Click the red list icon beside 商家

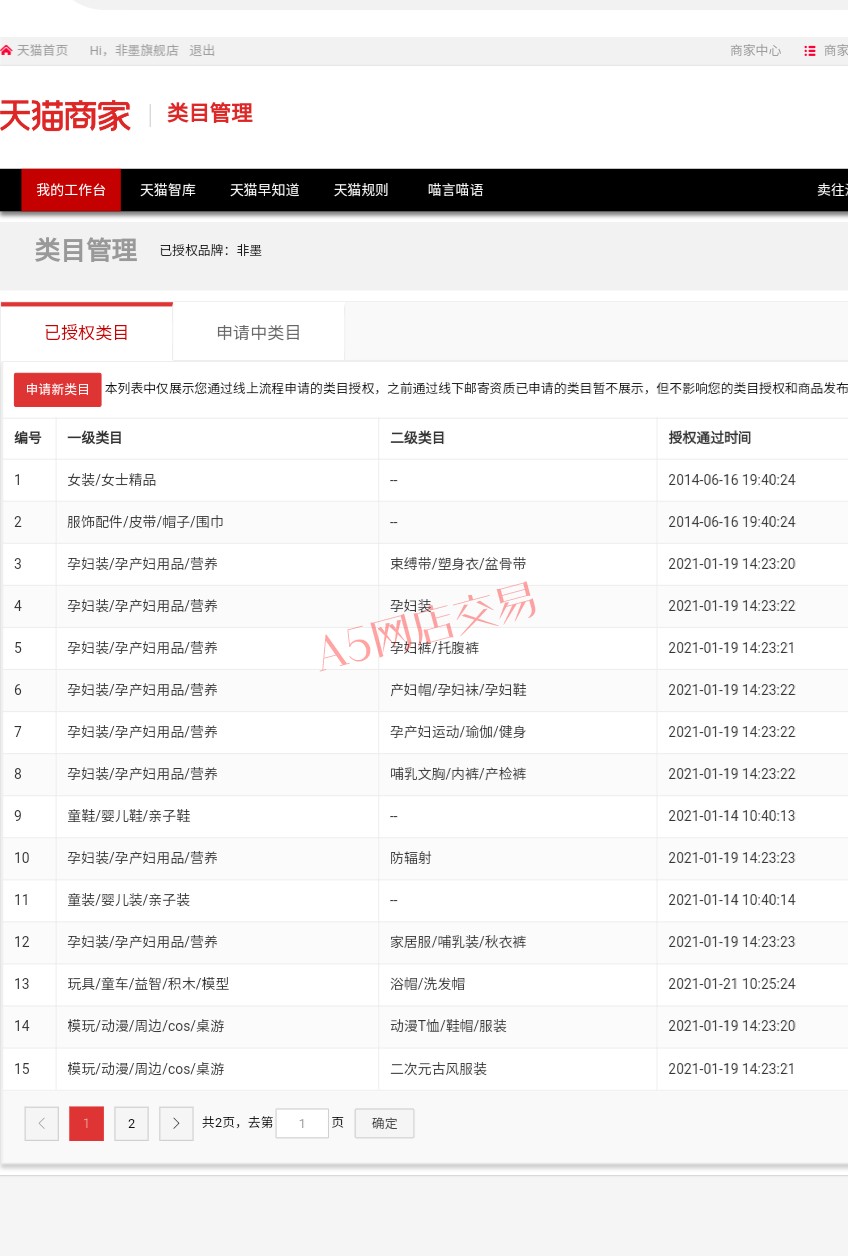coord(810,51)
